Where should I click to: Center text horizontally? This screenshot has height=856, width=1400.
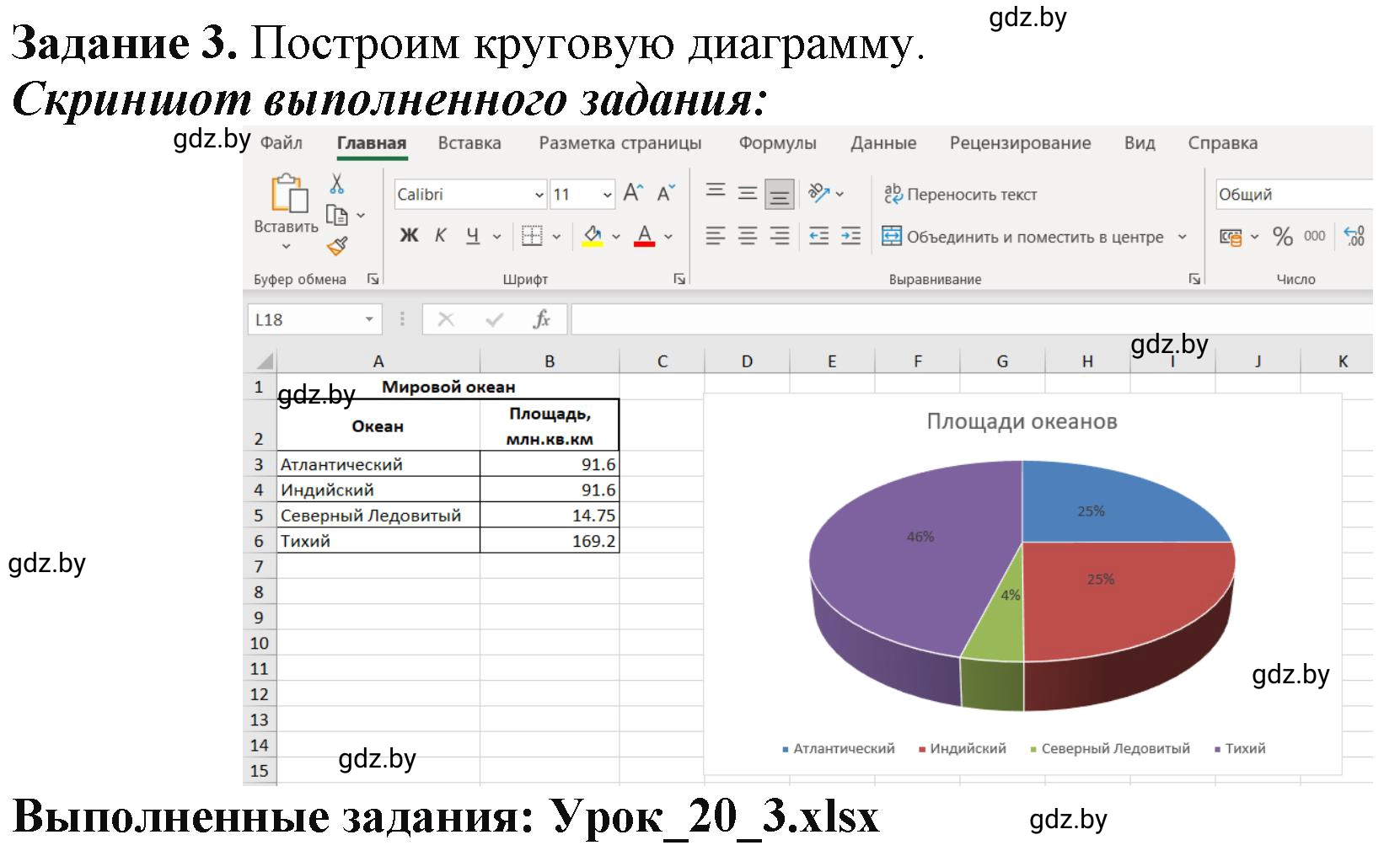748,236
